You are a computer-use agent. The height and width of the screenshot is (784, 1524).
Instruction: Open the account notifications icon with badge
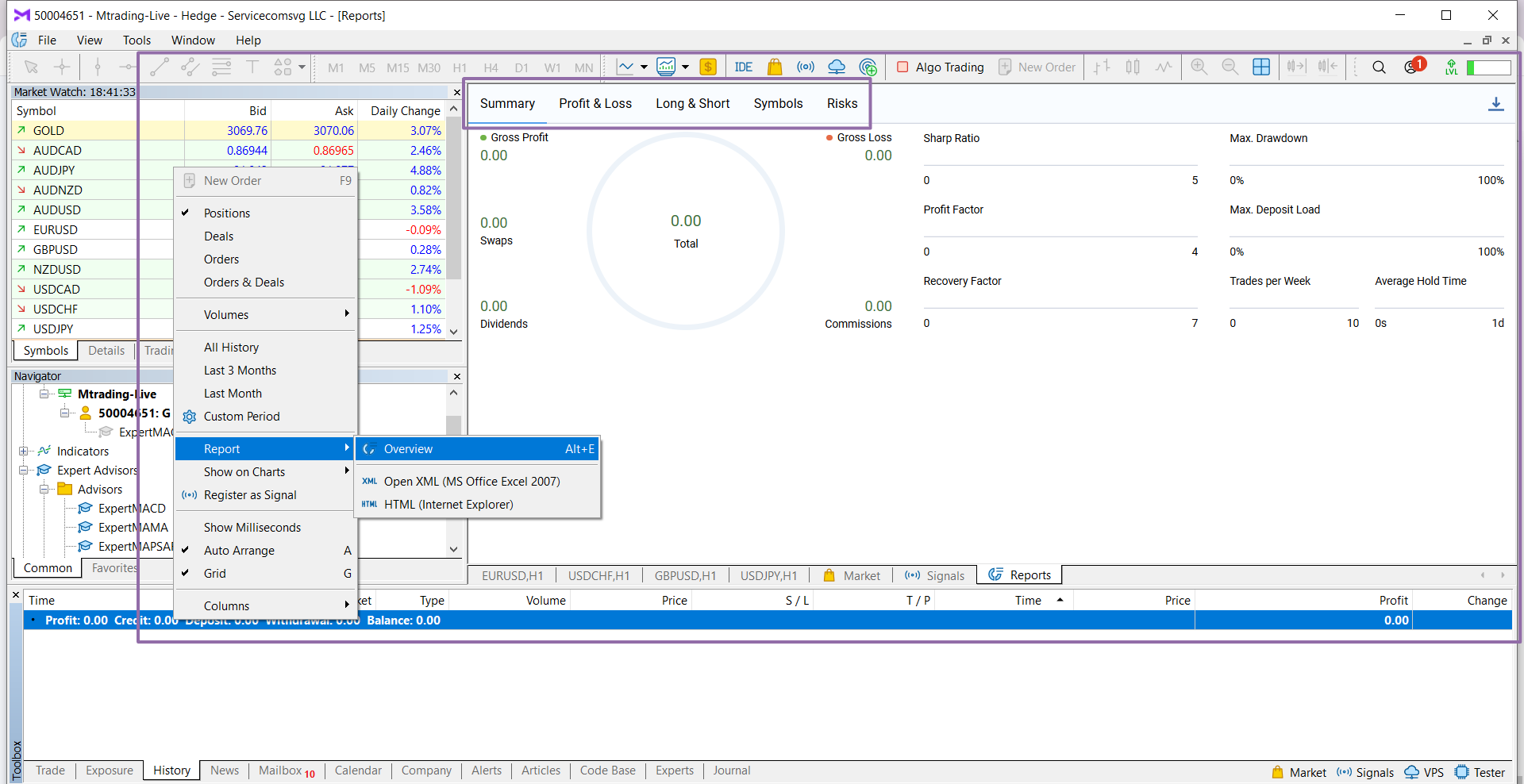click(x=1414, y=66)
